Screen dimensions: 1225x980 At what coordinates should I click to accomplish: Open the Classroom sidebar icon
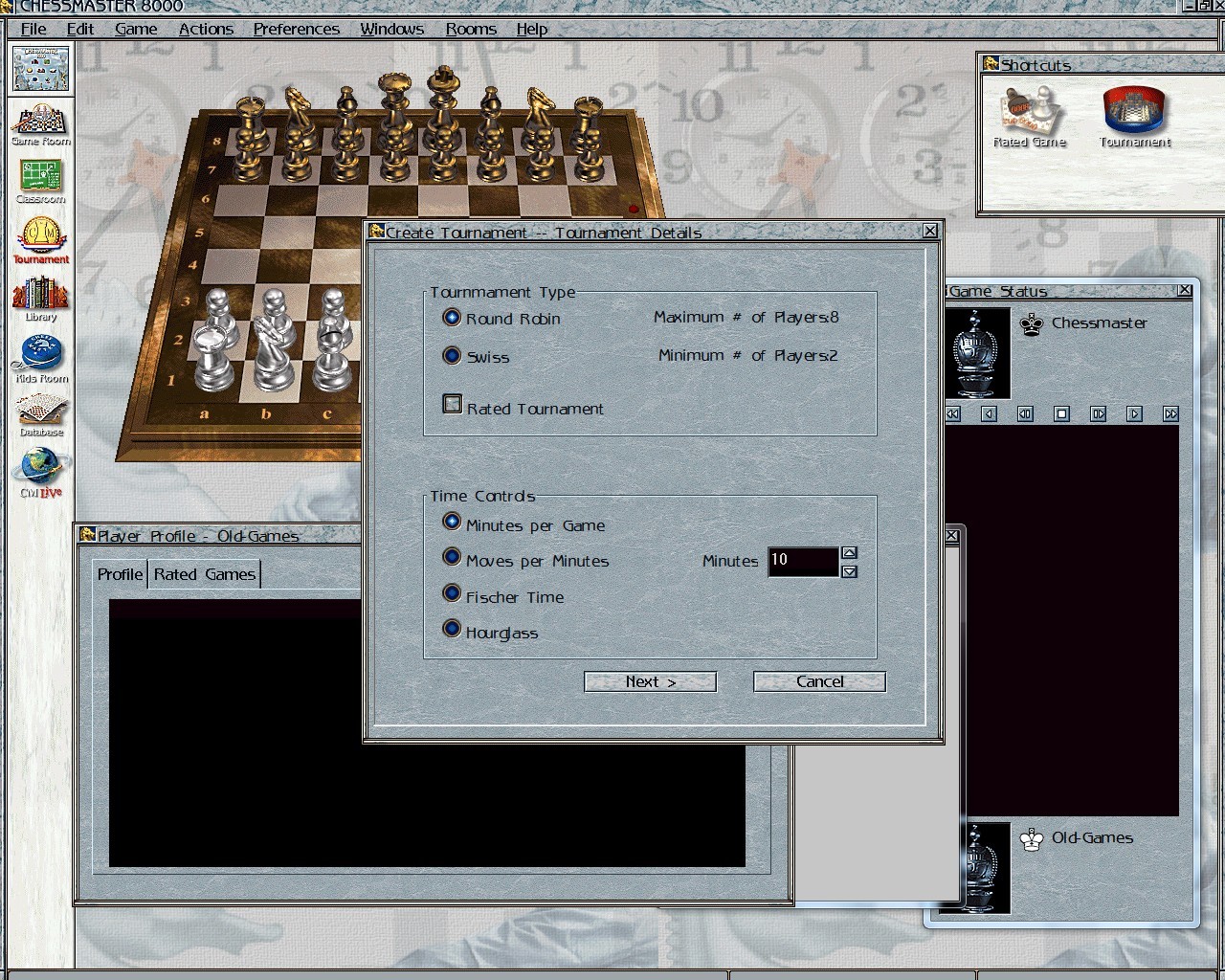[40, 183]
